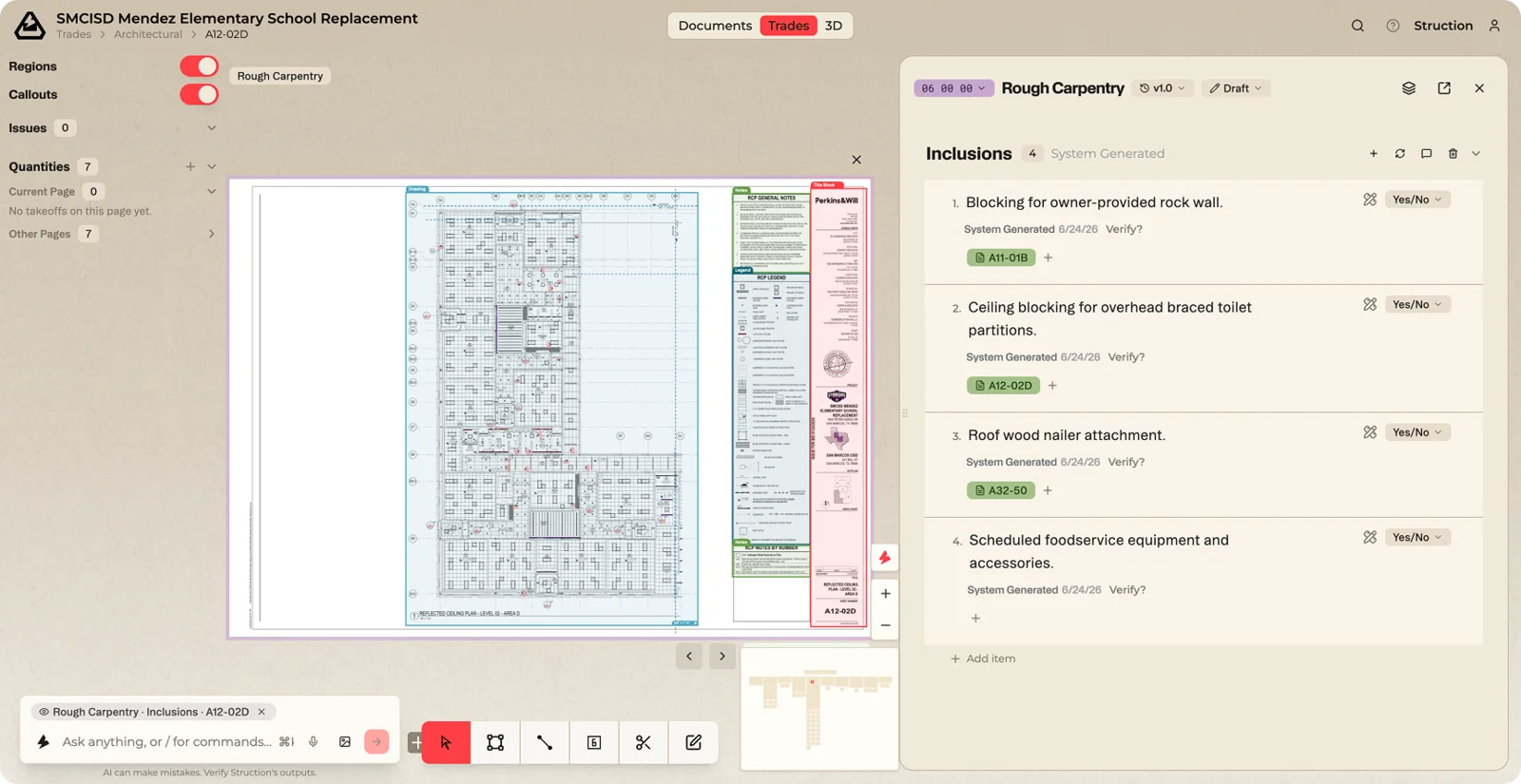Click the sheet minimap thumbnail
Screen dimensions: 1521x784
(819, 709)
